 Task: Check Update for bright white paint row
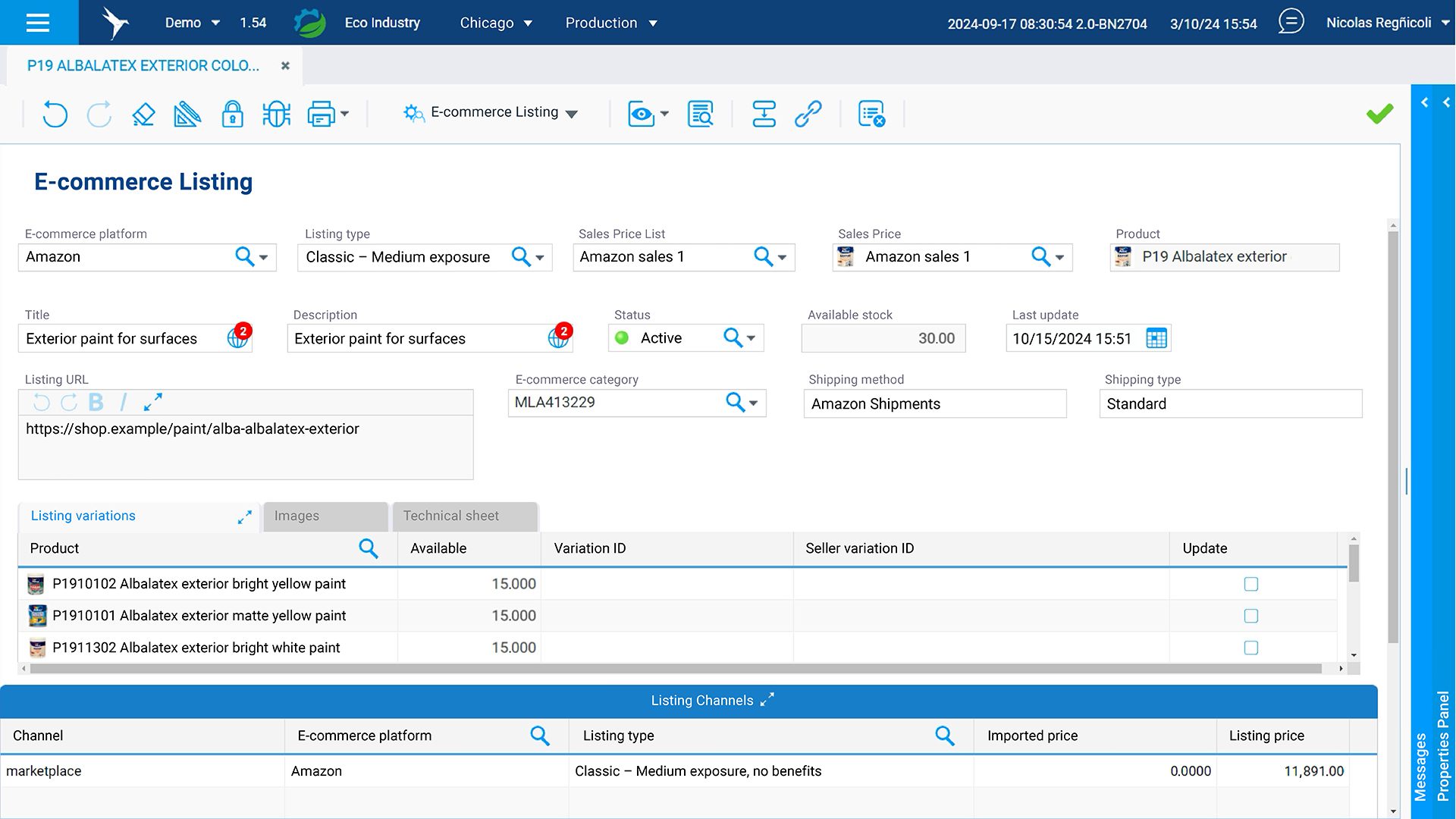tap(1251, 648)
